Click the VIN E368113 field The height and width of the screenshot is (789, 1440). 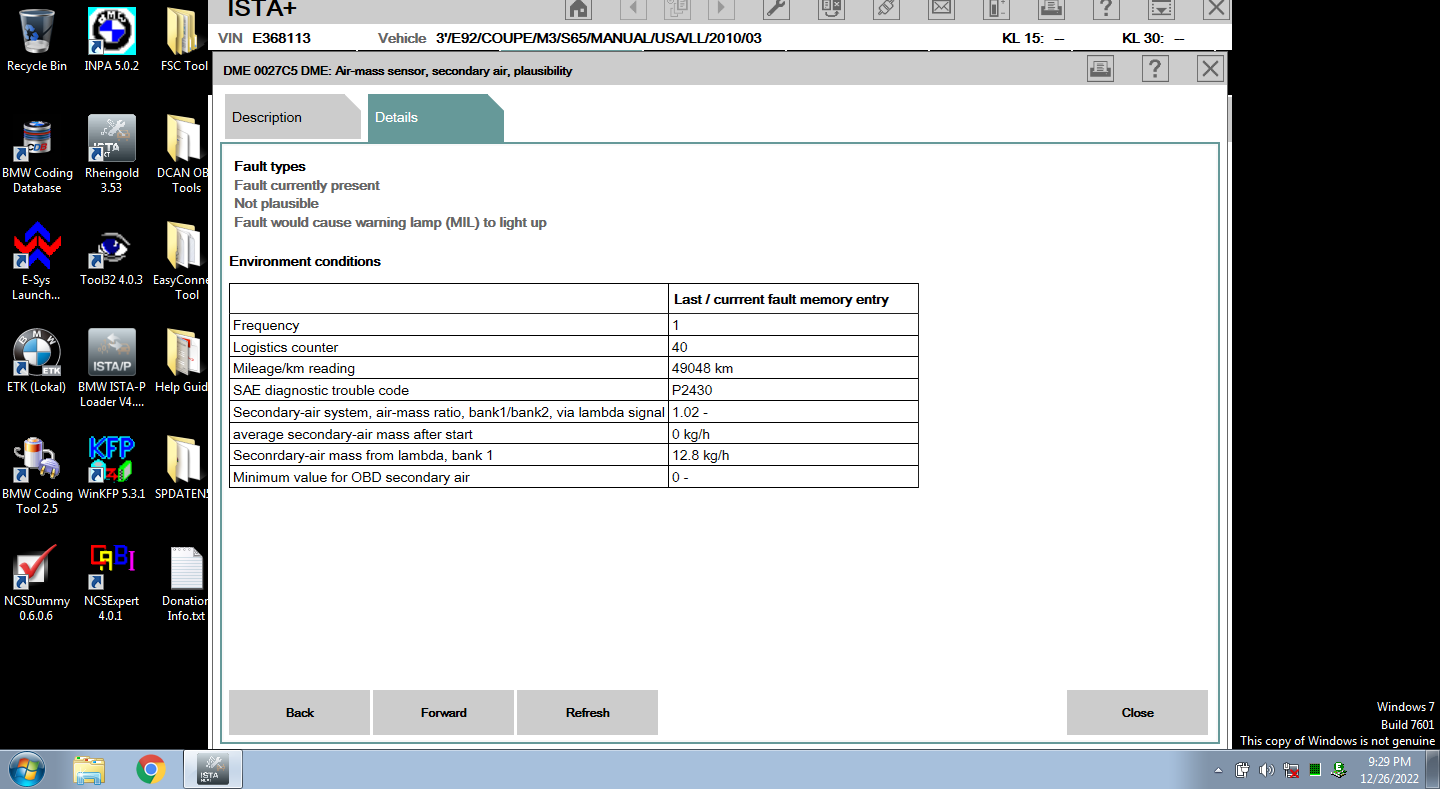coord(264,38)
